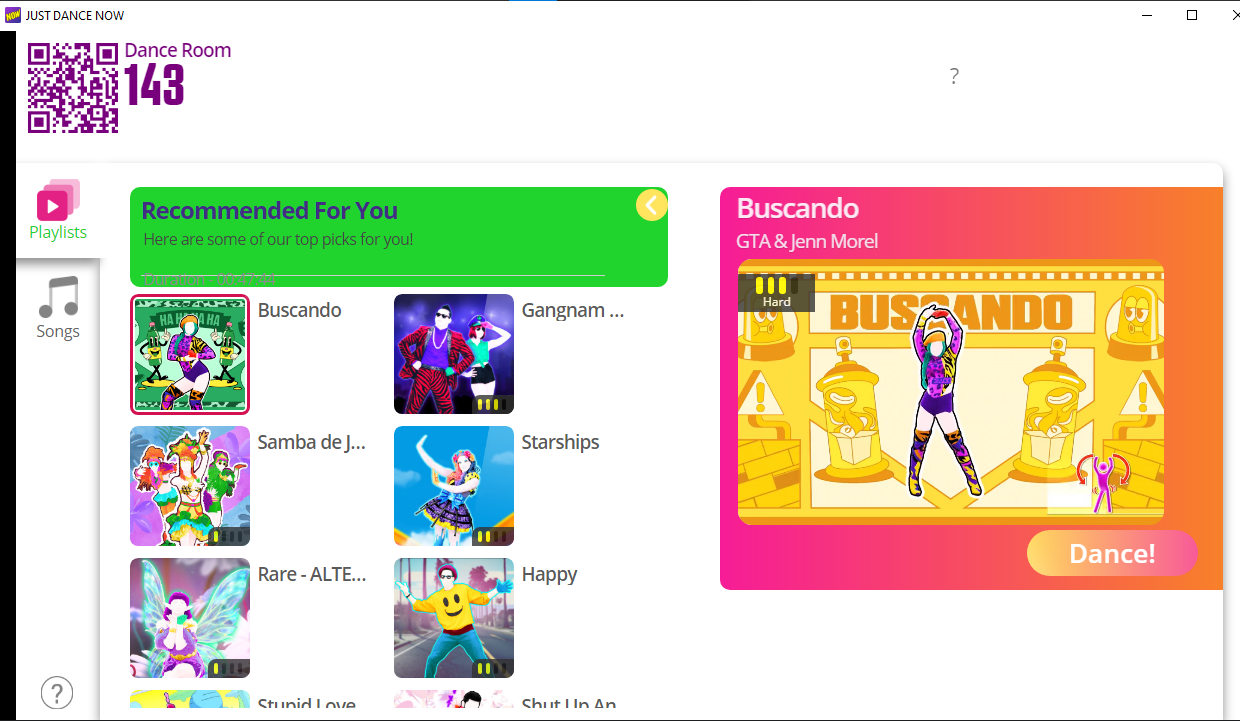Maximize the Just Dance Now window
The height and width of the screenshot is (721, 1240).
click(x=1192, y=15)
